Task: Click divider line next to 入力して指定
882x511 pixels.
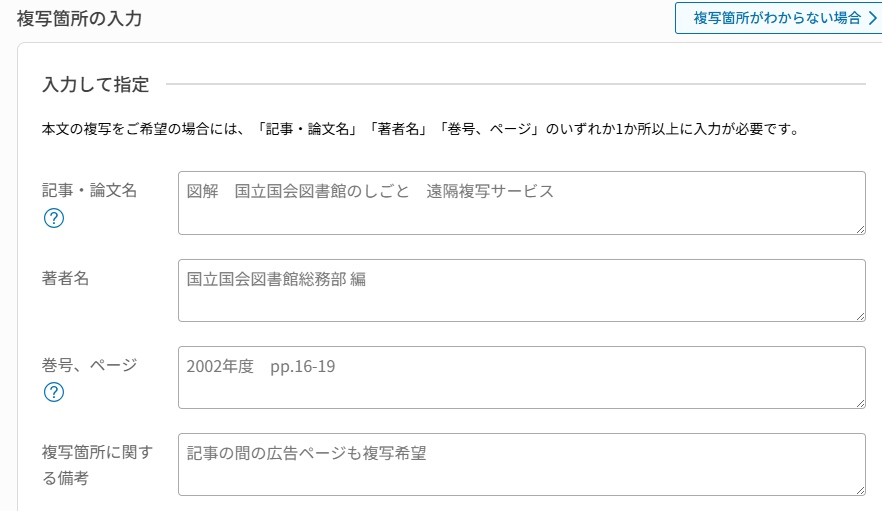Action: pyautogui.click(x=516, y=84)
